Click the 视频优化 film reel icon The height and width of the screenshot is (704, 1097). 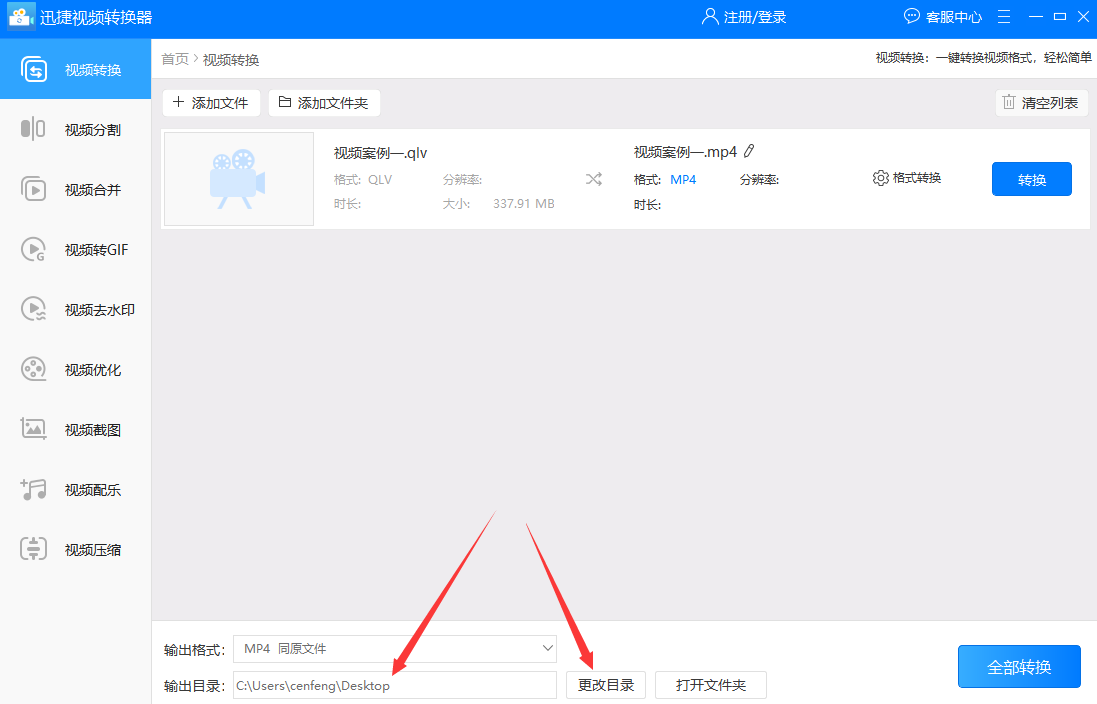[x=34, y=369]
